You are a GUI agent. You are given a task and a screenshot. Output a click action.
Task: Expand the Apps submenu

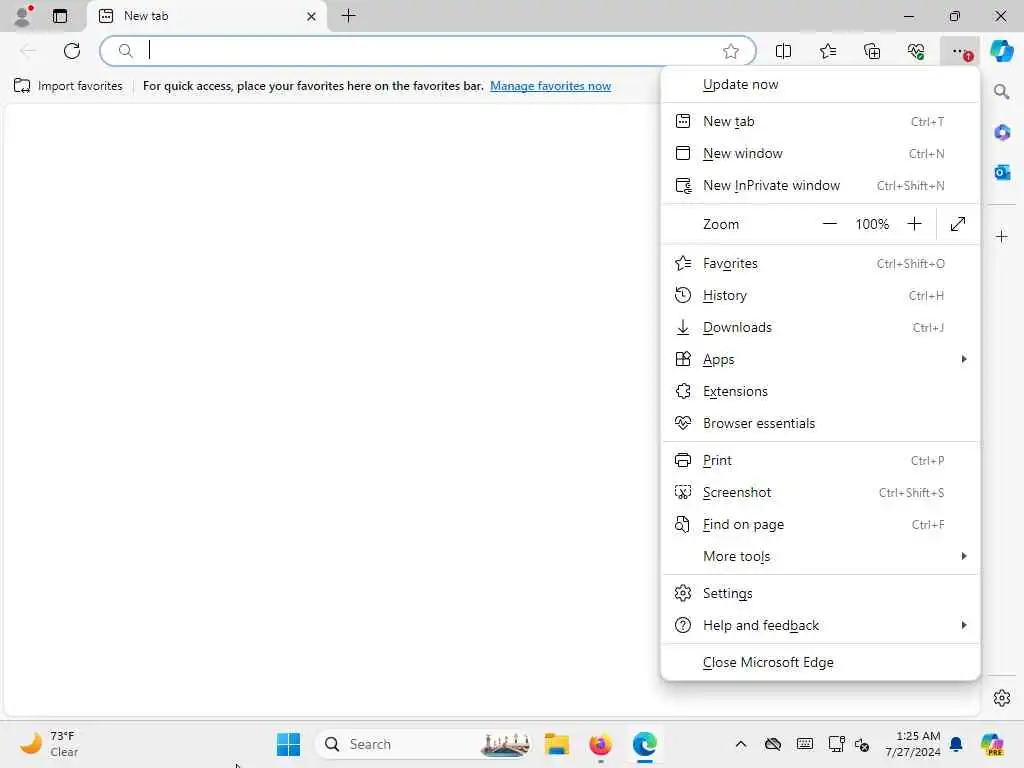[x=820, y=360]
